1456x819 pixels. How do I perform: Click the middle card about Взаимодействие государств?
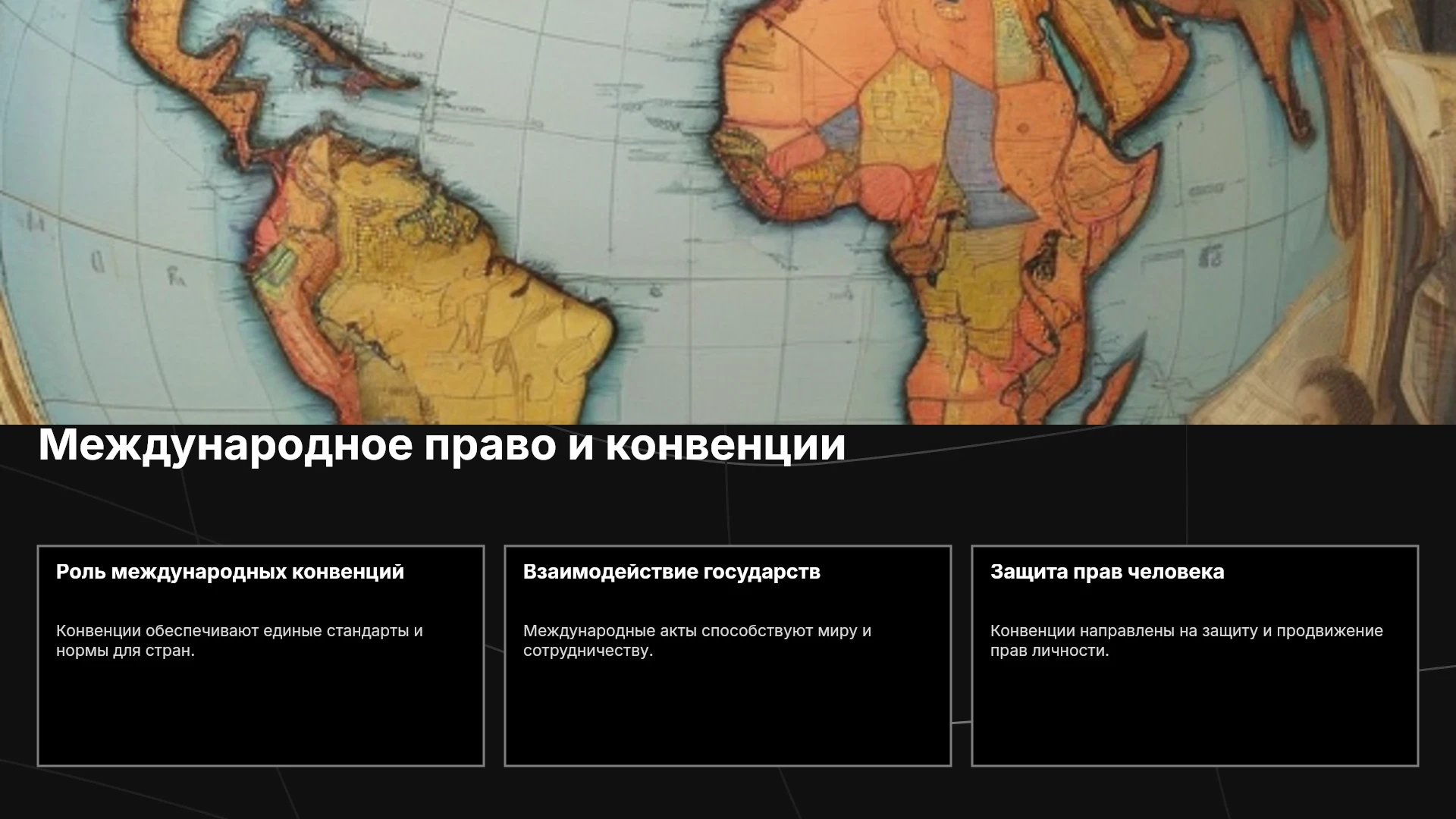[728, 656]
